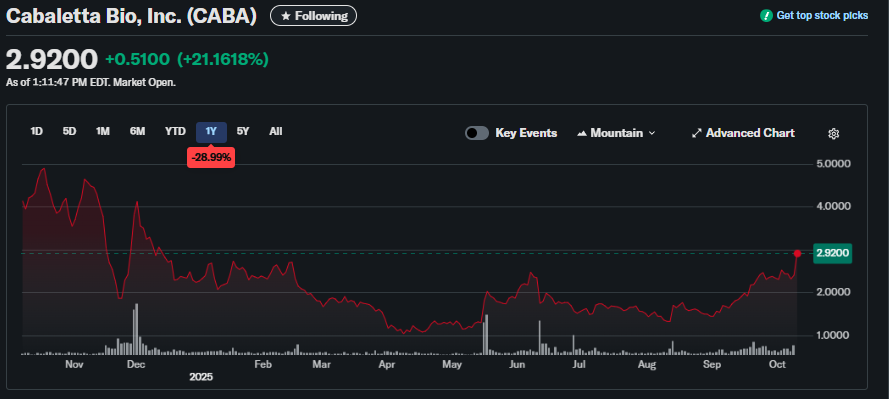
Task: Open the Advanced Chart view
Action: (743, 133)
